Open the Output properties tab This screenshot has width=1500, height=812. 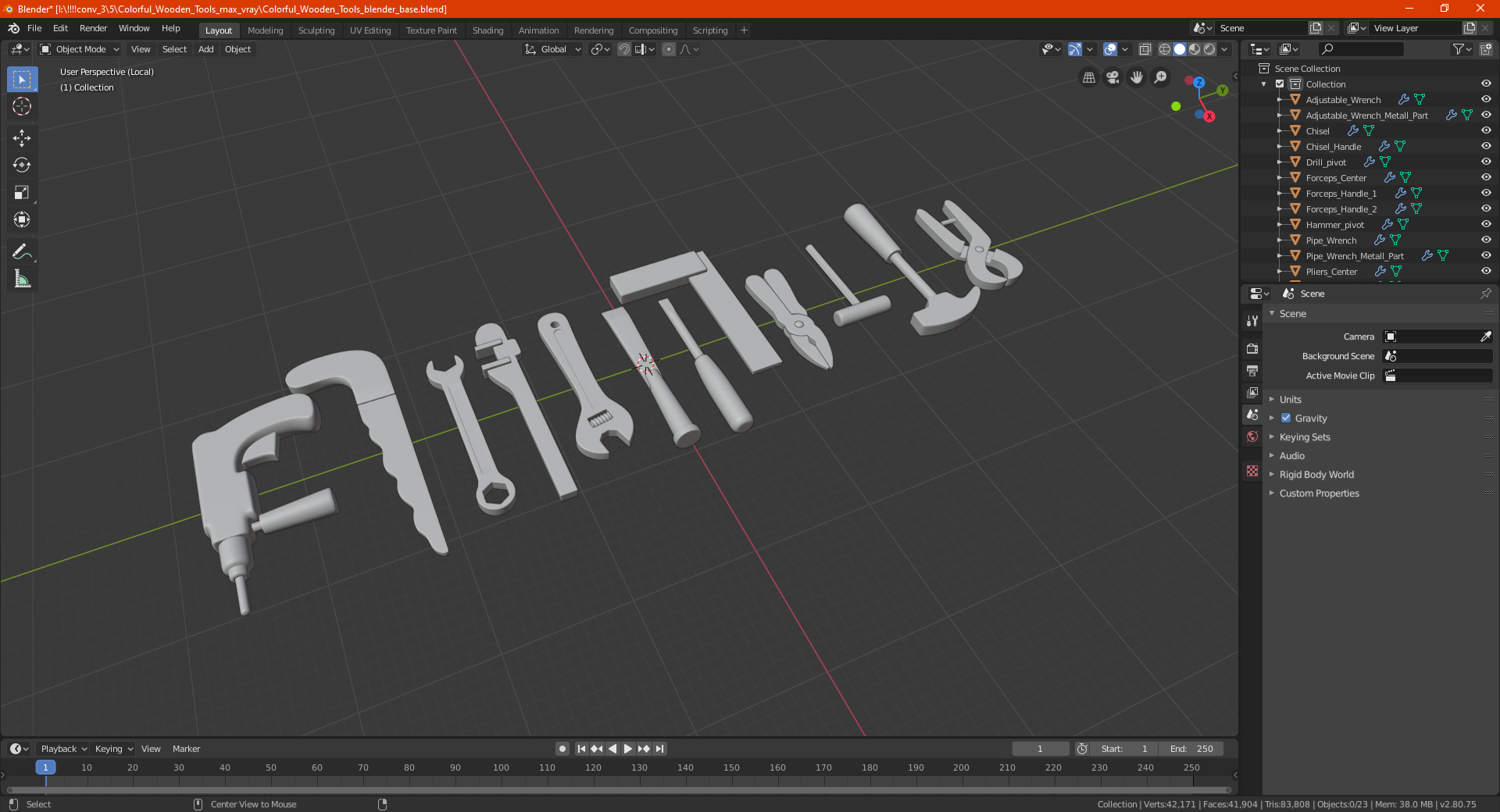tap(1252, 370)
